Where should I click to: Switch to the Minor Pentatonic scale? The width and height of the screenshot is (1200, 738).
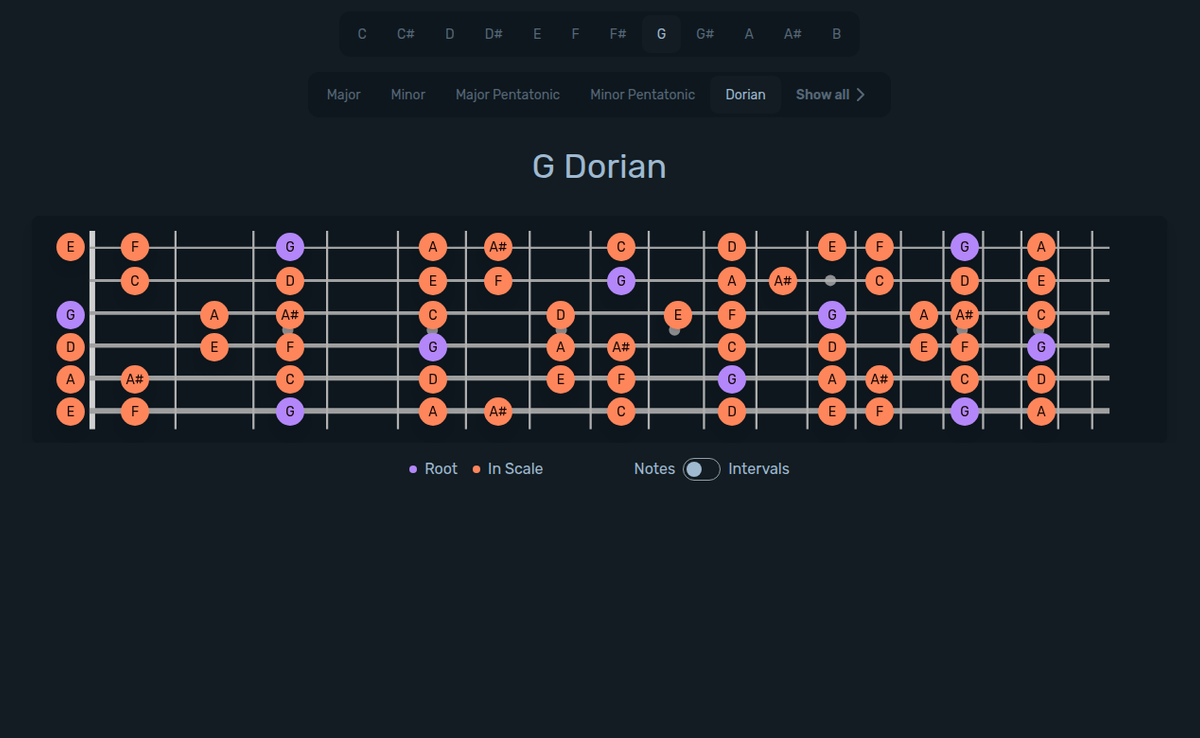tap(642, 94)
